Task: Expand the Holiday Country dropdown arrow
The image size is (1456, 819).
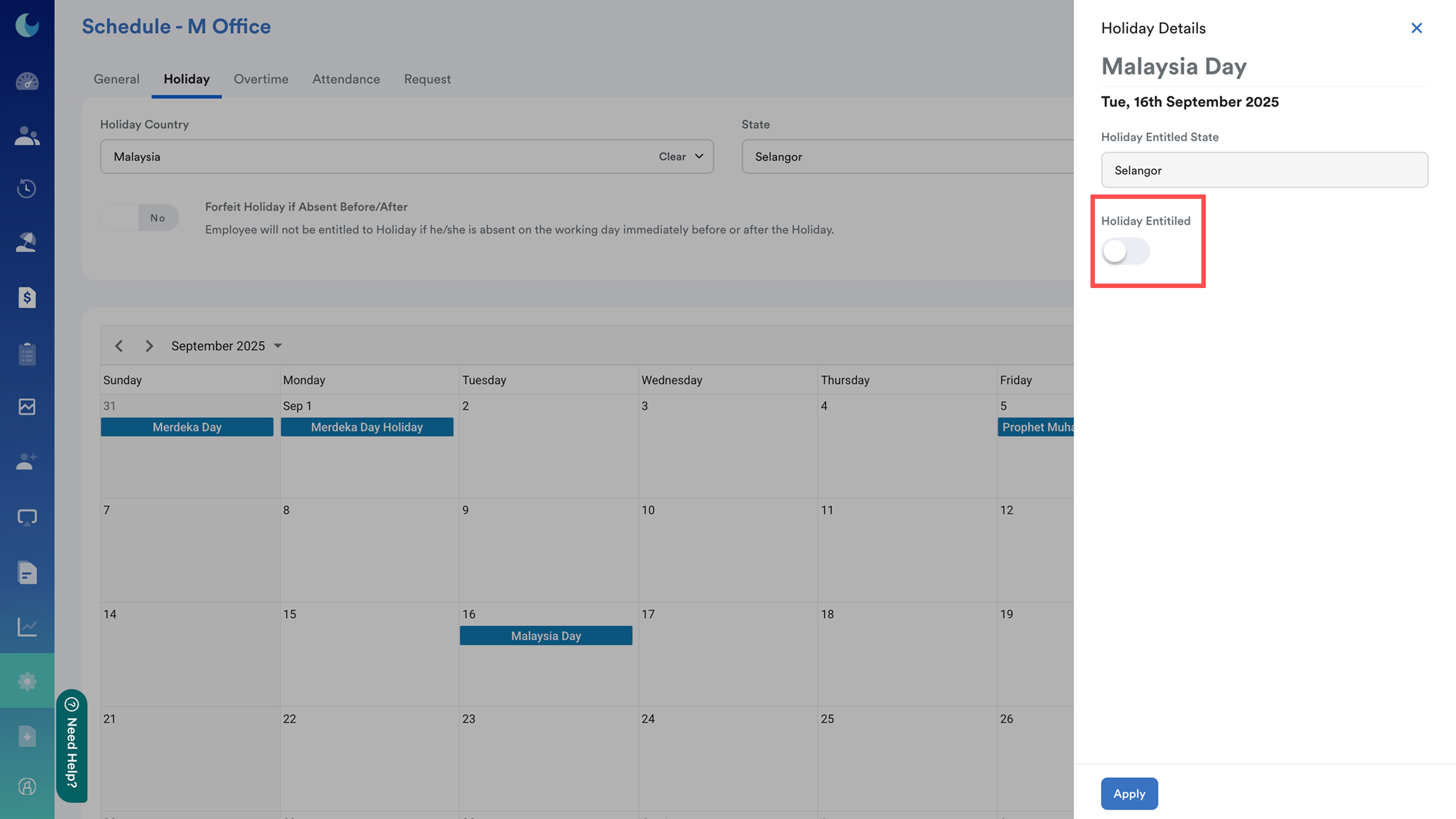Action: coord(699,157)
